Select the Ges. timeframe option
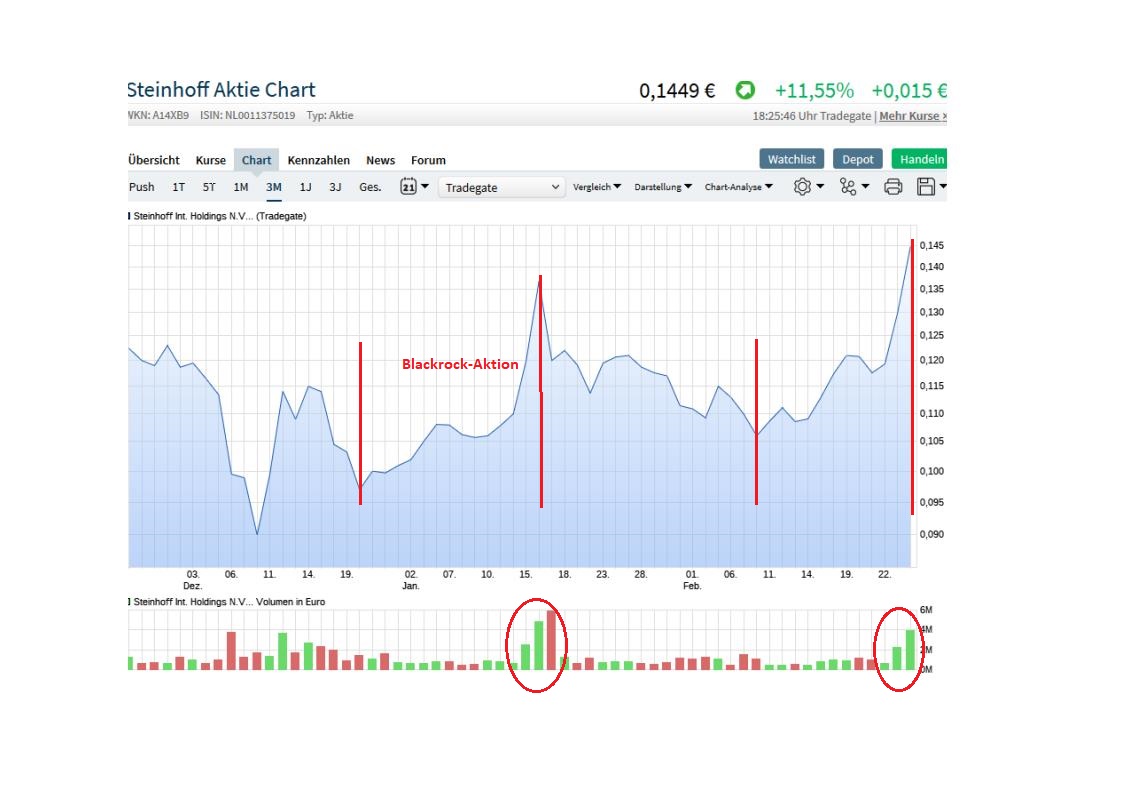This screenshot has height=793, width=1122. click(368, 187)
